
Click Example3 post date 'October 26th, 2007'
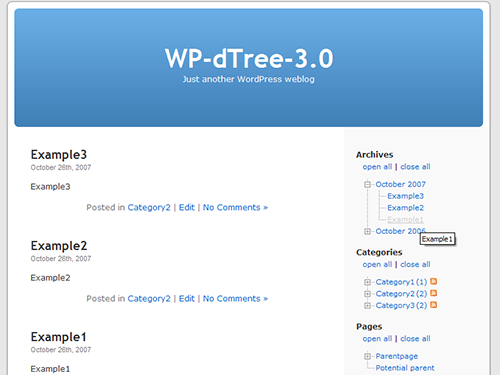[61, 167]
